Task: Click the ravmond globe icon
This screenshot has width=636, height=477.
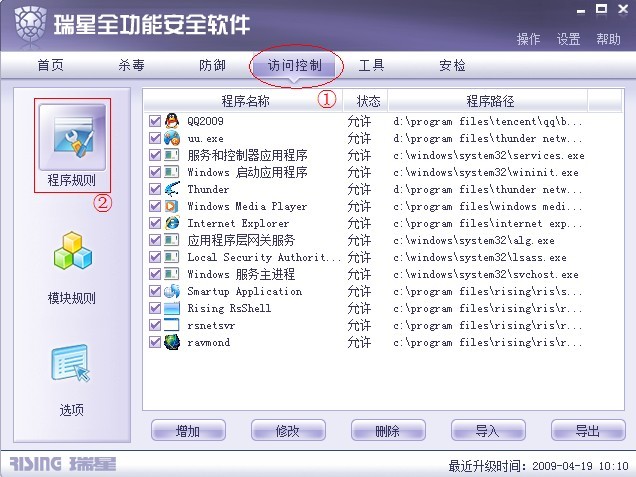Action: [x=172, y=342]
